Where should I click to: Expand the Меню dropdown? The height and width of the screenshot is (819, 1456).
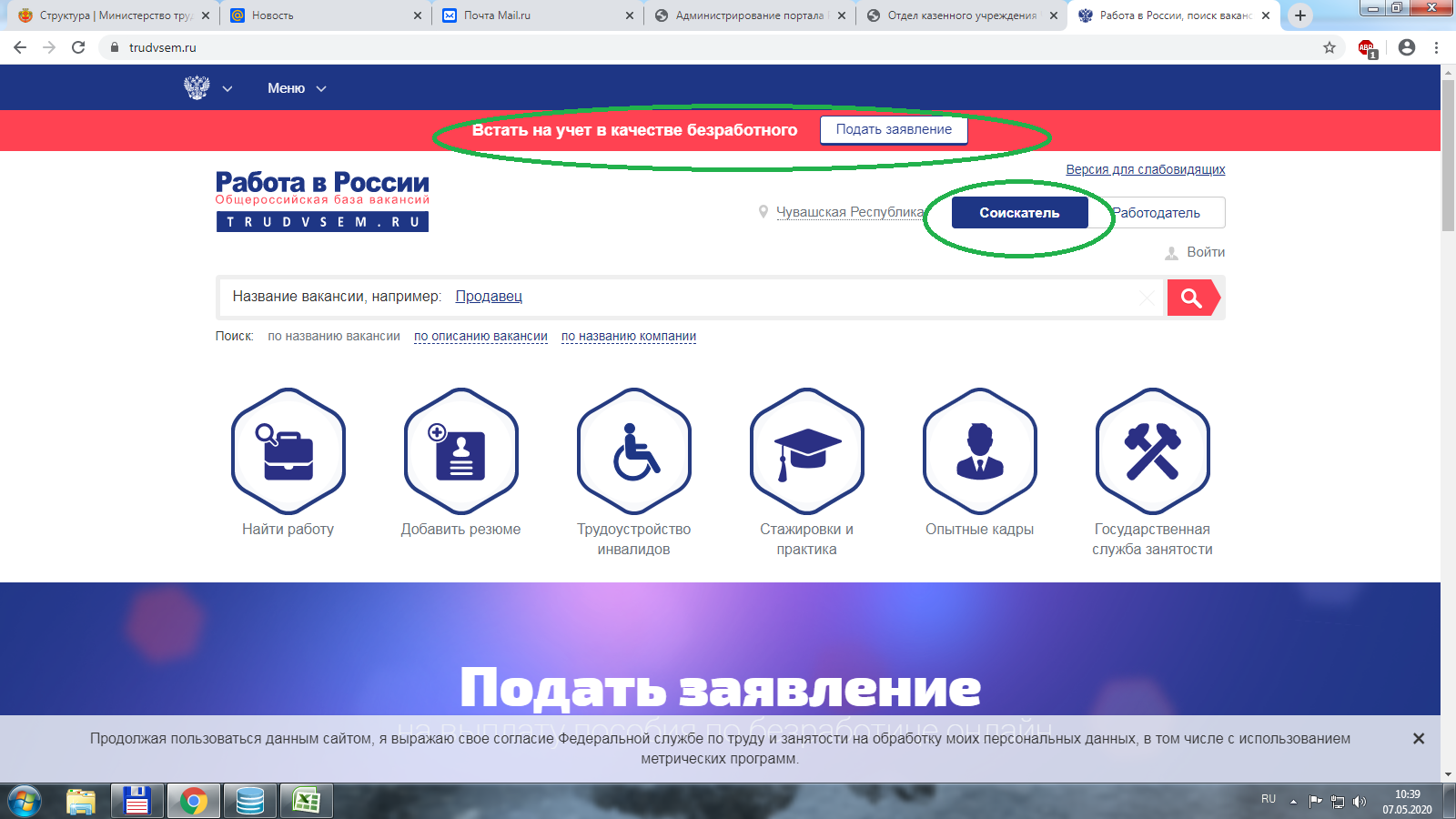click(297, 88)
